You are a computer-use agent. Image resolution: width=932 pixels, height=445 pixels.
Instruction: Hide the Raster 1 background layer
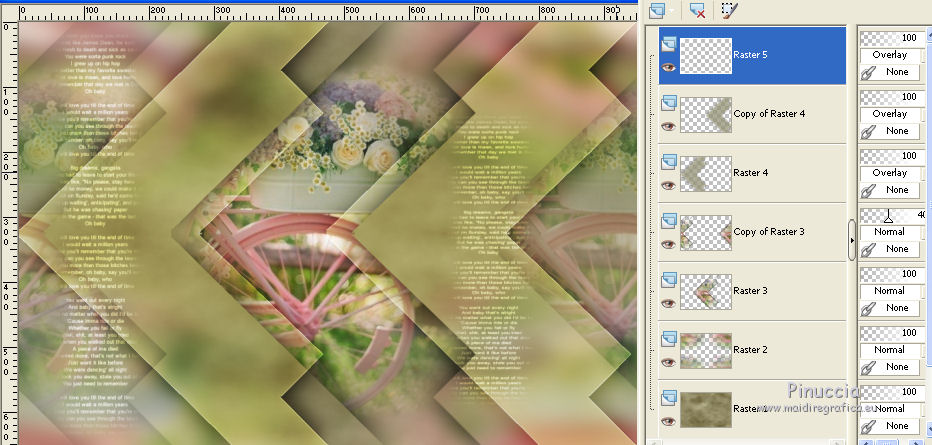click(669, 421)
